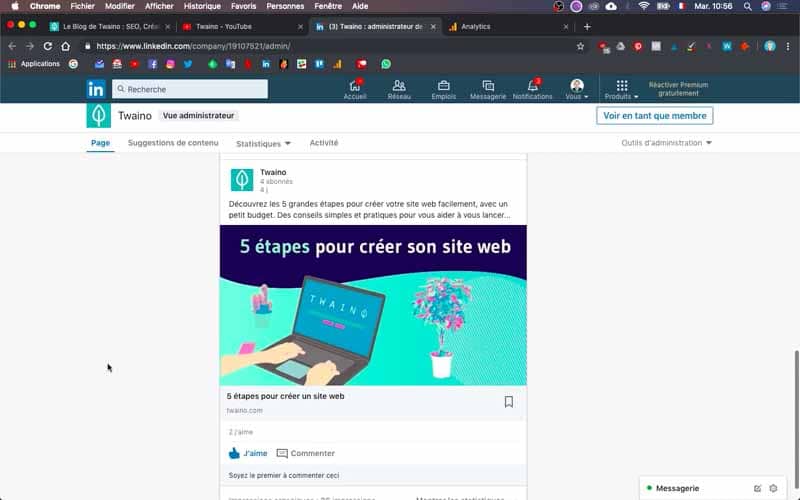Click the page vertical scrollbar thumb
Image resolution: width=800 pixels, height=500 pixels.
[796, 418]
